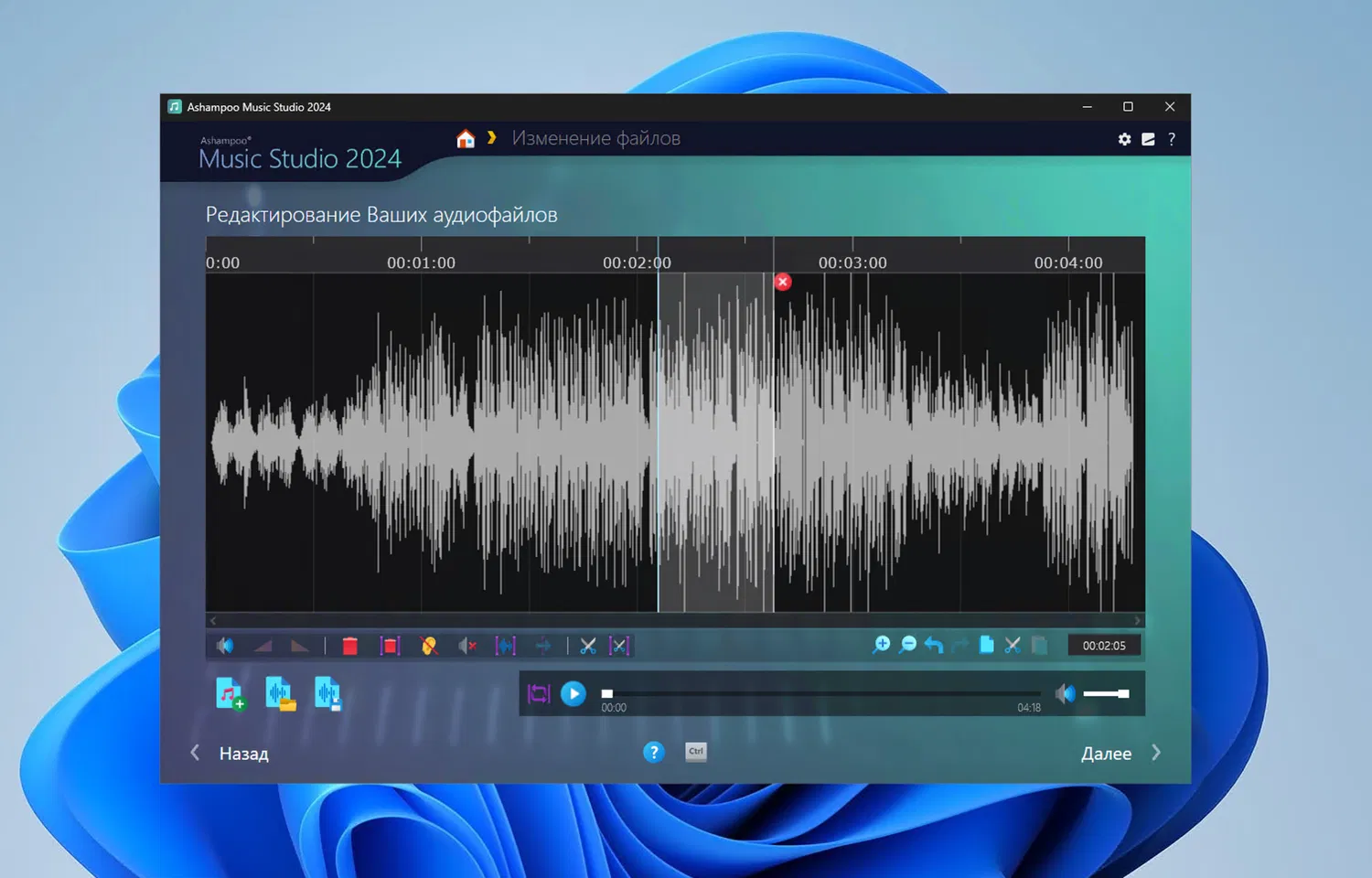The height and width of the screenshot is (878, 1372).
Task: Mute the player volume speaker
Action: pyautogui.click(x=1066, y=694)
